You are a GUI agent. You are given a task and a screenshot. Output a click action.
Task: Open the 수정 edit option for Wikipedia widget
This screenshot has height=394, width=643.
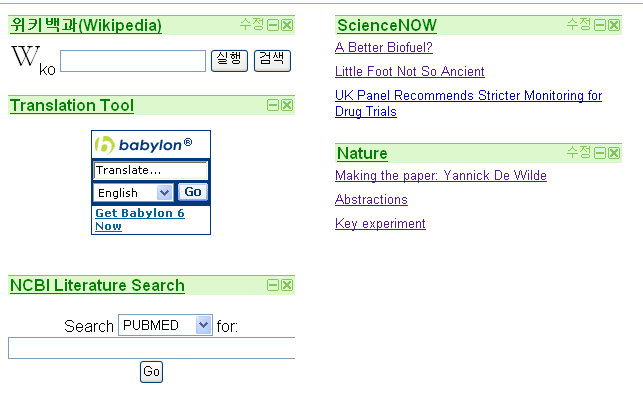coord(252,24)
